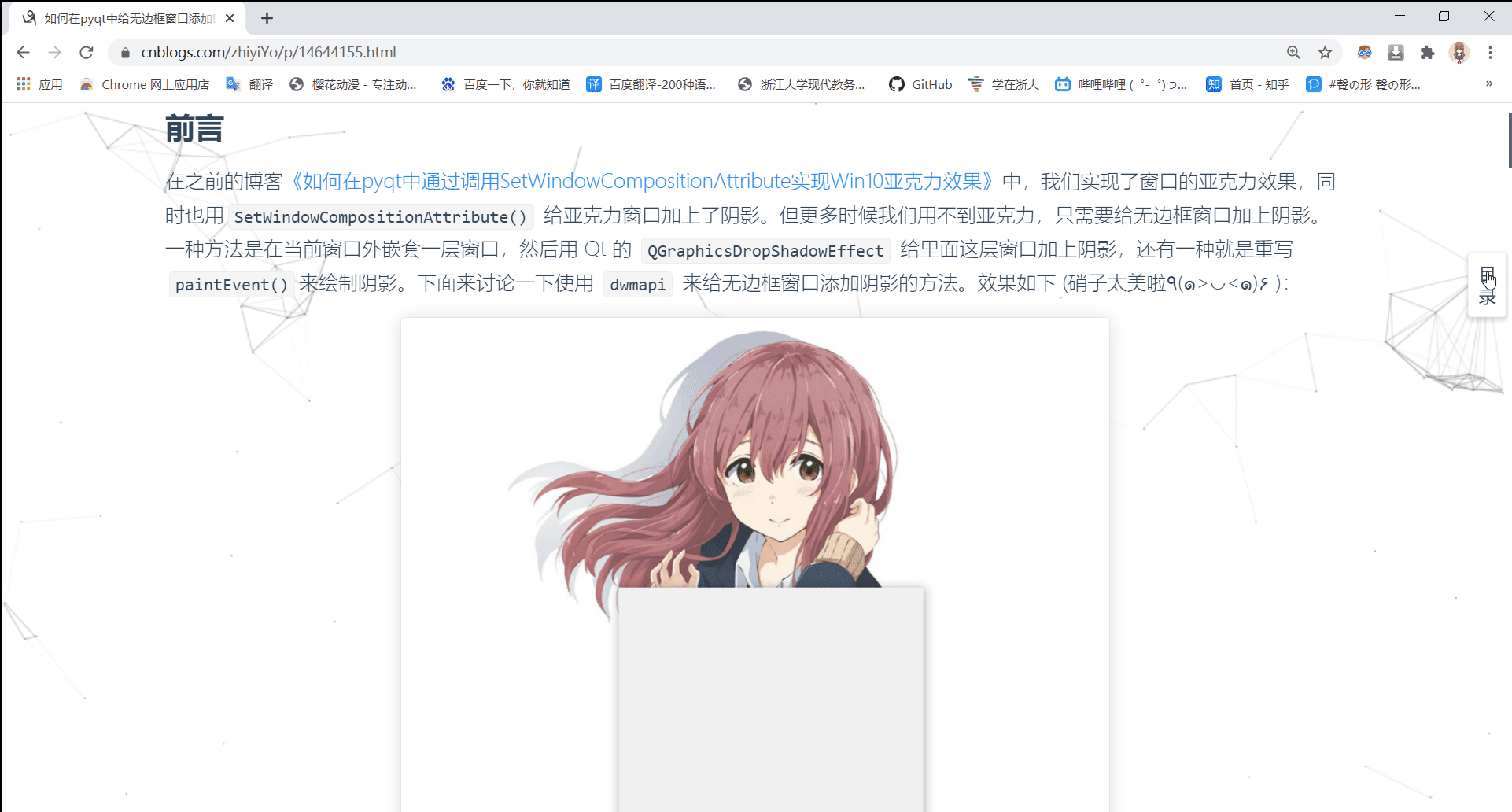The height and width of the screenshot is (812, 1512).
Task: Open Chrome's three-dot menu
Action: [1491, 52]
